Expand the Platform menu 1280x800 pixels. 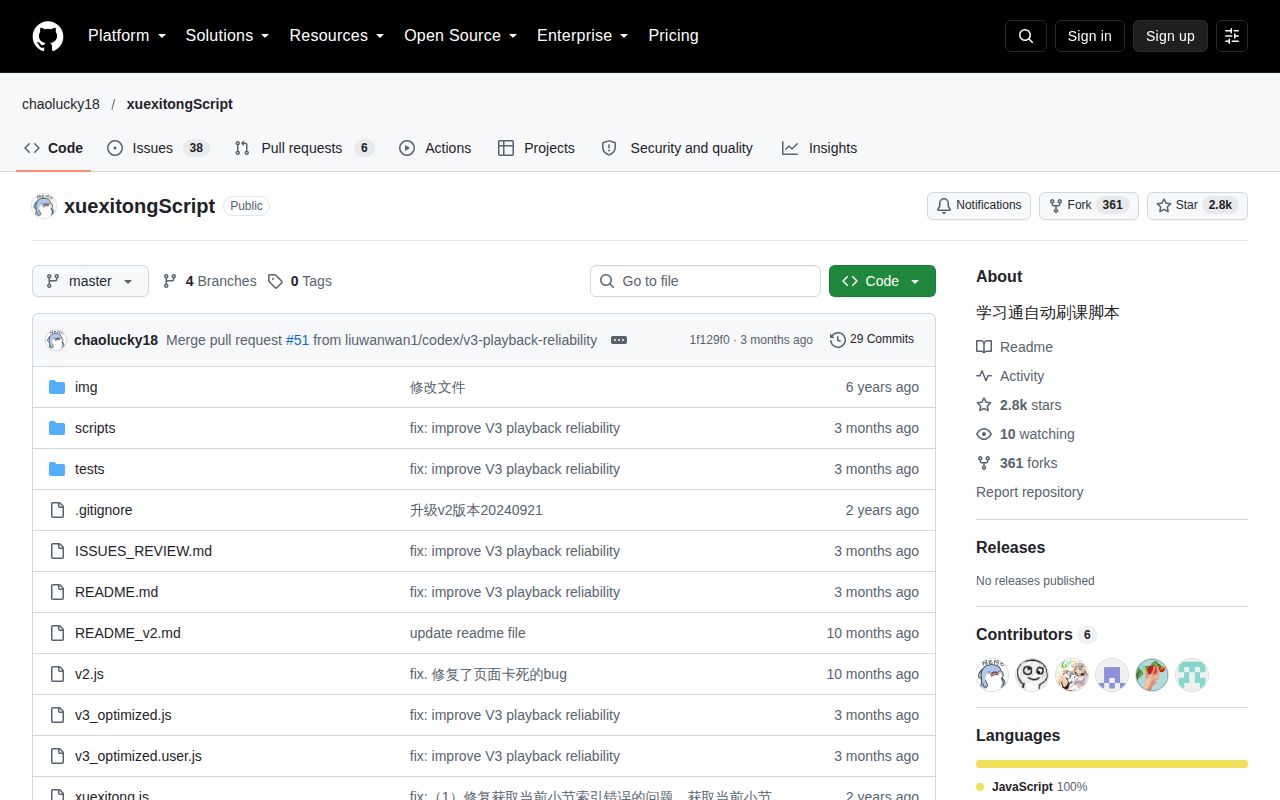point(127,36)
